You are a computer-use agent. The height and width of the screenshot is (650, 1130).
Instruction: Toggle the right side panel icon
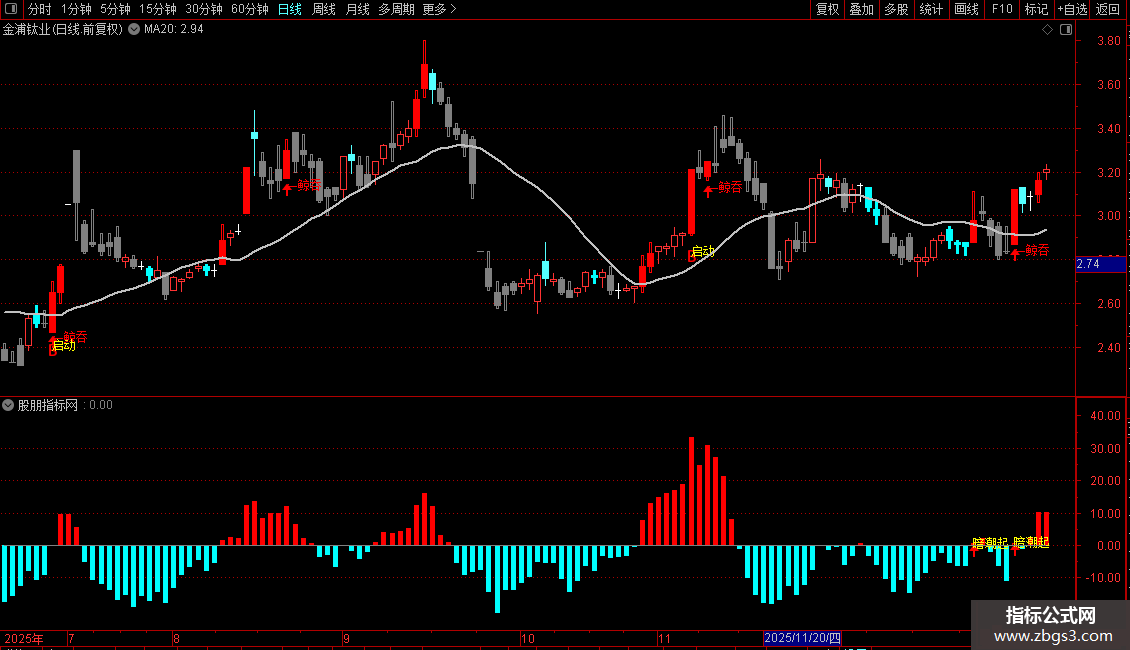click(1066, 30)
